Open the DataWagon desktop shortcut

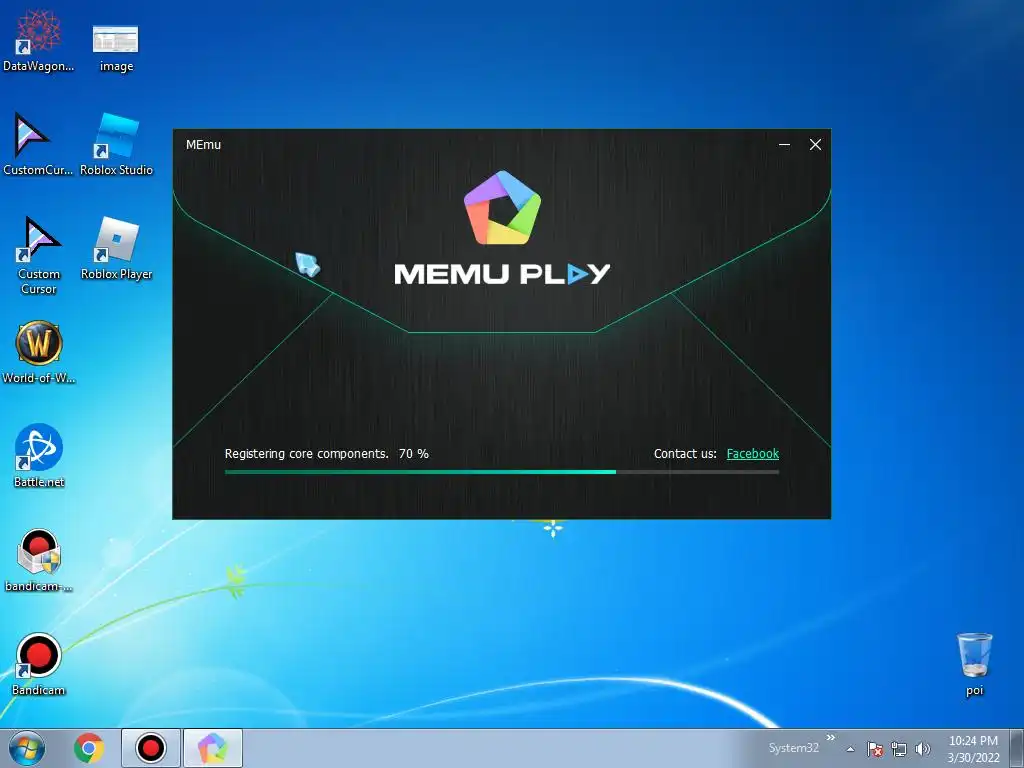click(x=39, y=41)
